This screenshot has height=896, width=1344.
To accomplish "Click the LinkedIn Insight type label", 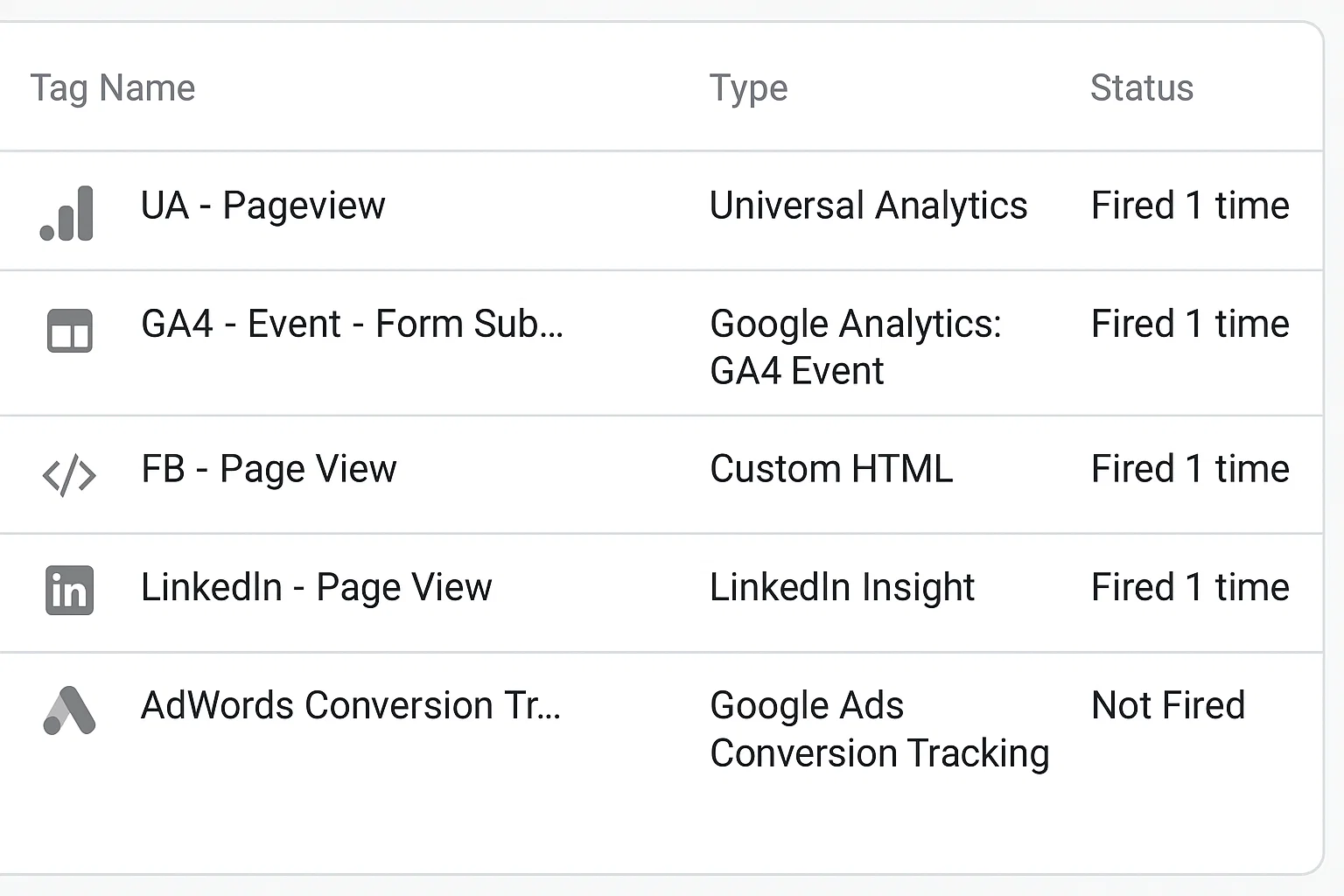I will click(x=842, y=587).
